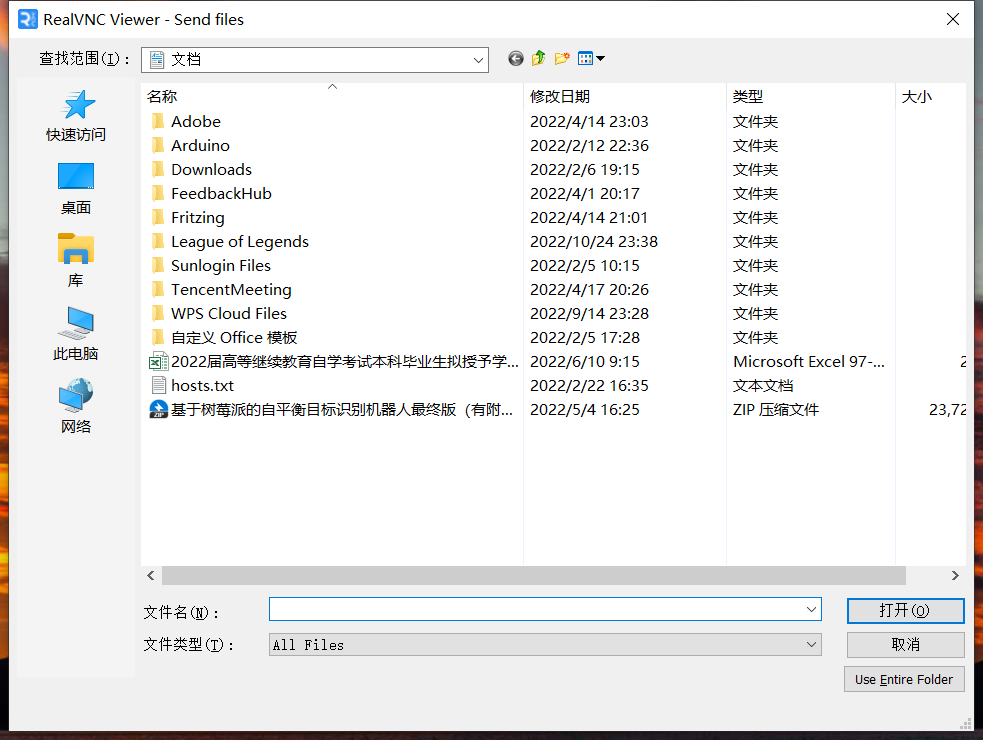Select the 自定义 Office 模板 folder name

234,337
